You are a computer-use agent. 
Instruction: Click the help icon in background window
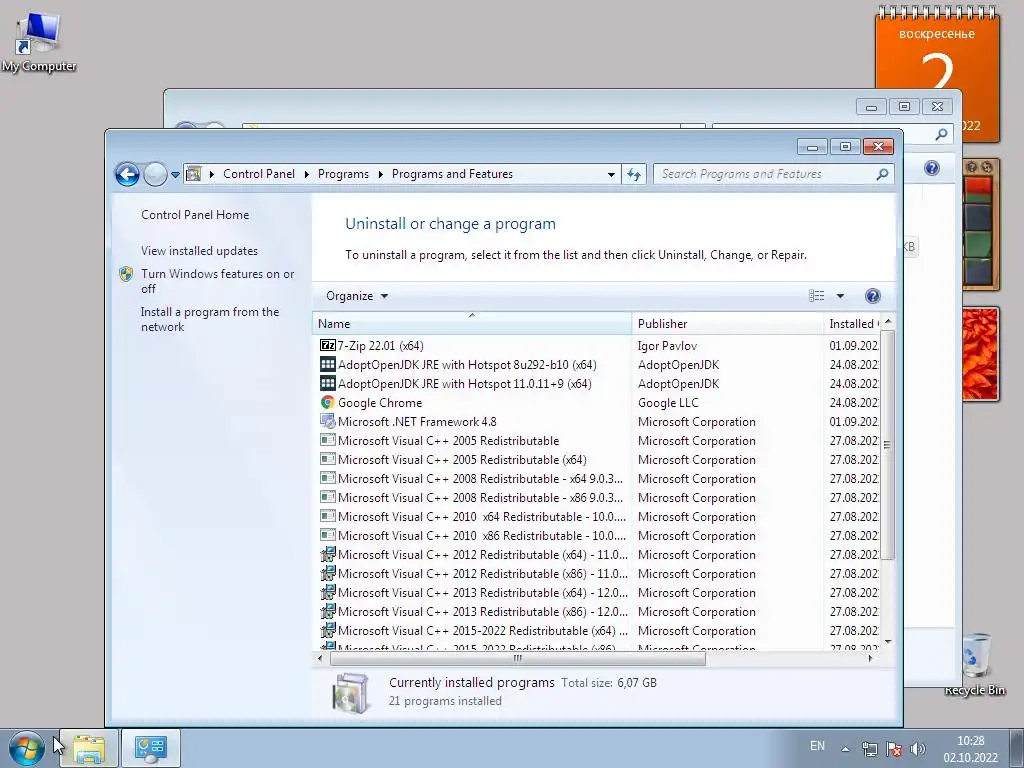click(932, 168)
